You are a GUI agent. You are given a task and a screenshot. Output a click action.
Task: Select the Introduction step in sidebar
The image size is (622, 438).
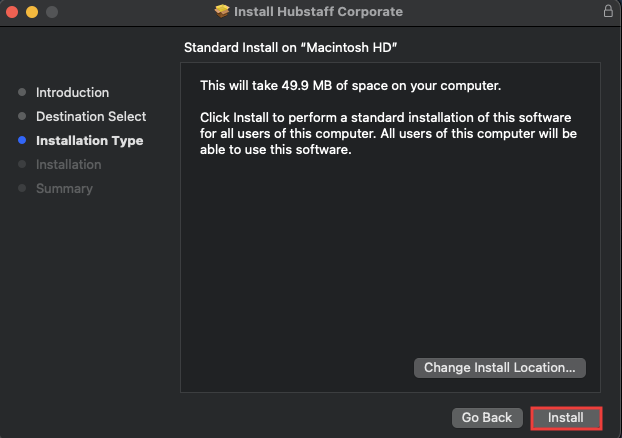point(73,92)
